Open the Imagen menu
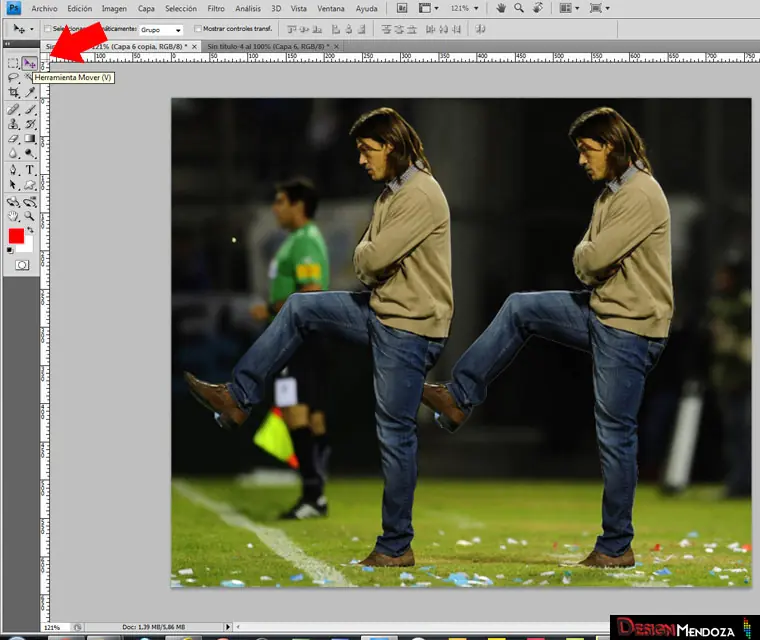760x640 pixels. [114, 8]
